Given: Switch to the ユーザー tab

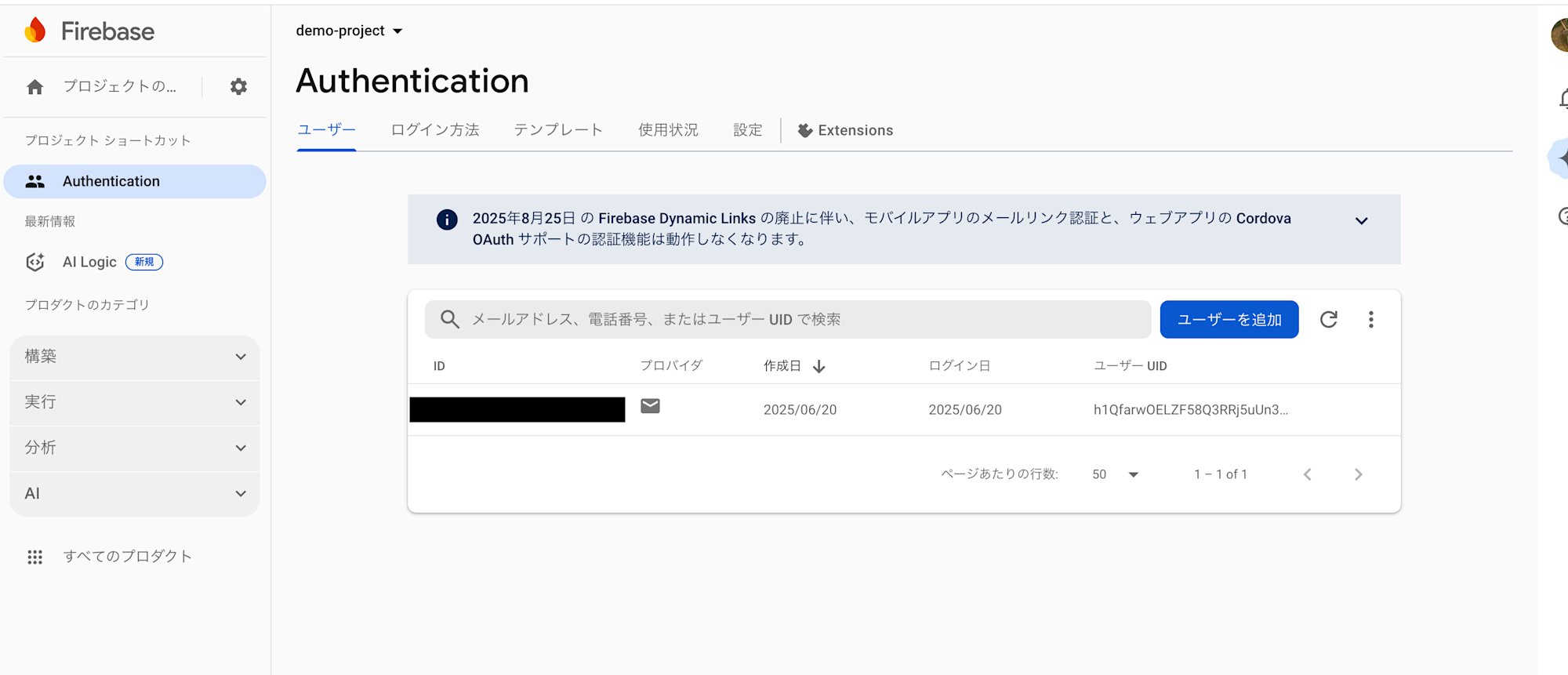Looking at the screenshot, I should point(326,129).
